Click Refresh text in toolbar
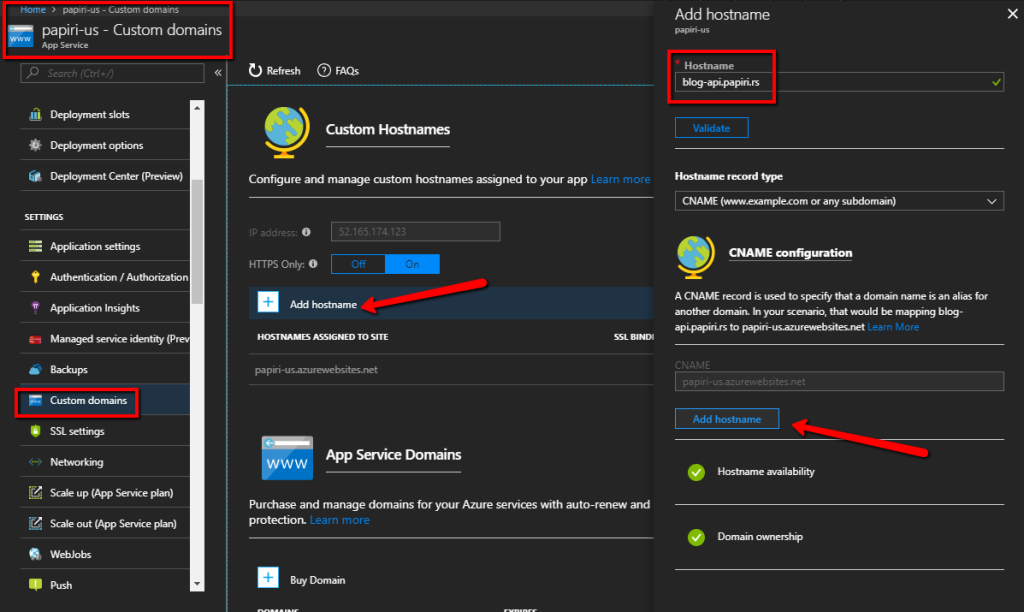The height and width of the screenshot is (612, 1024). click(x=283, y=71)
